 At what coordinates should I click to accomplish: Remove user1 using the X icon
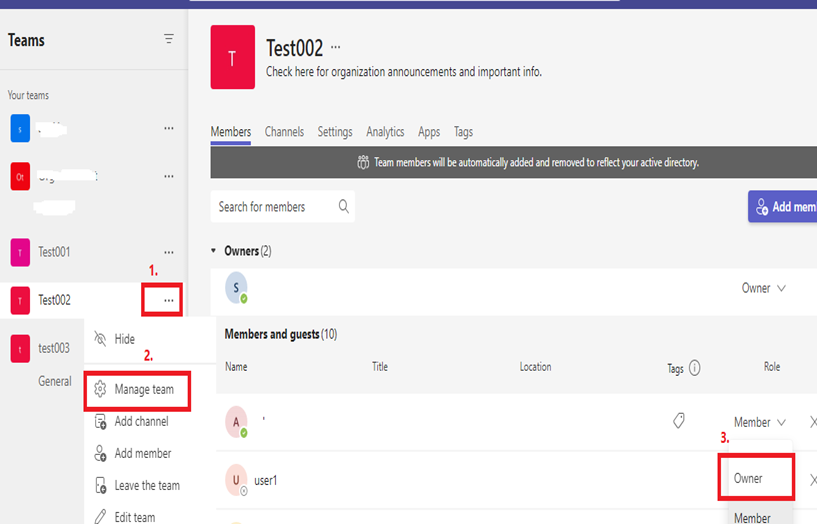(813, 480)
